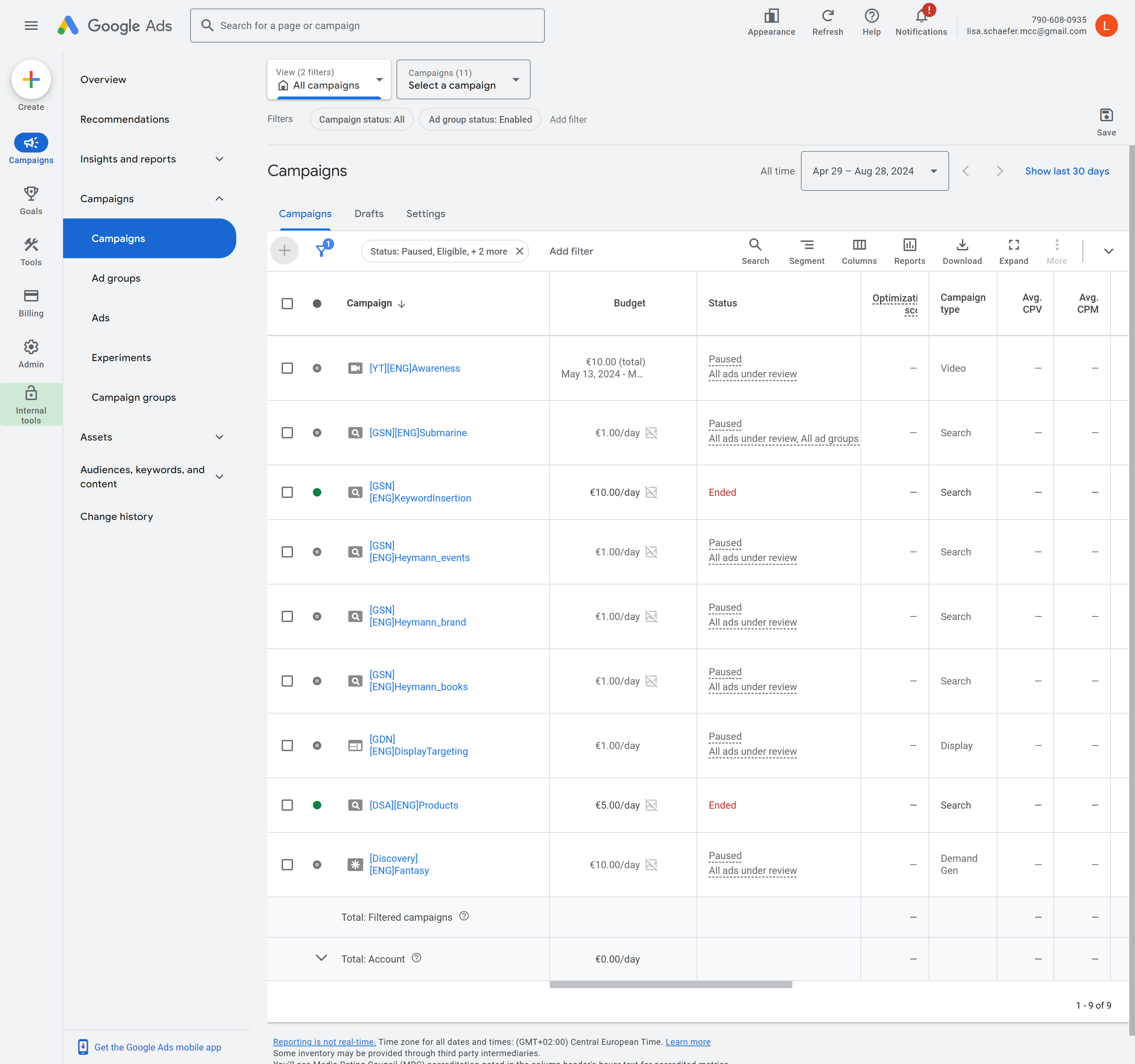The height and width of the screenshot is (1064, 1135).
Task: Expand the Total: Account row
Action: [x=321, y=958]
